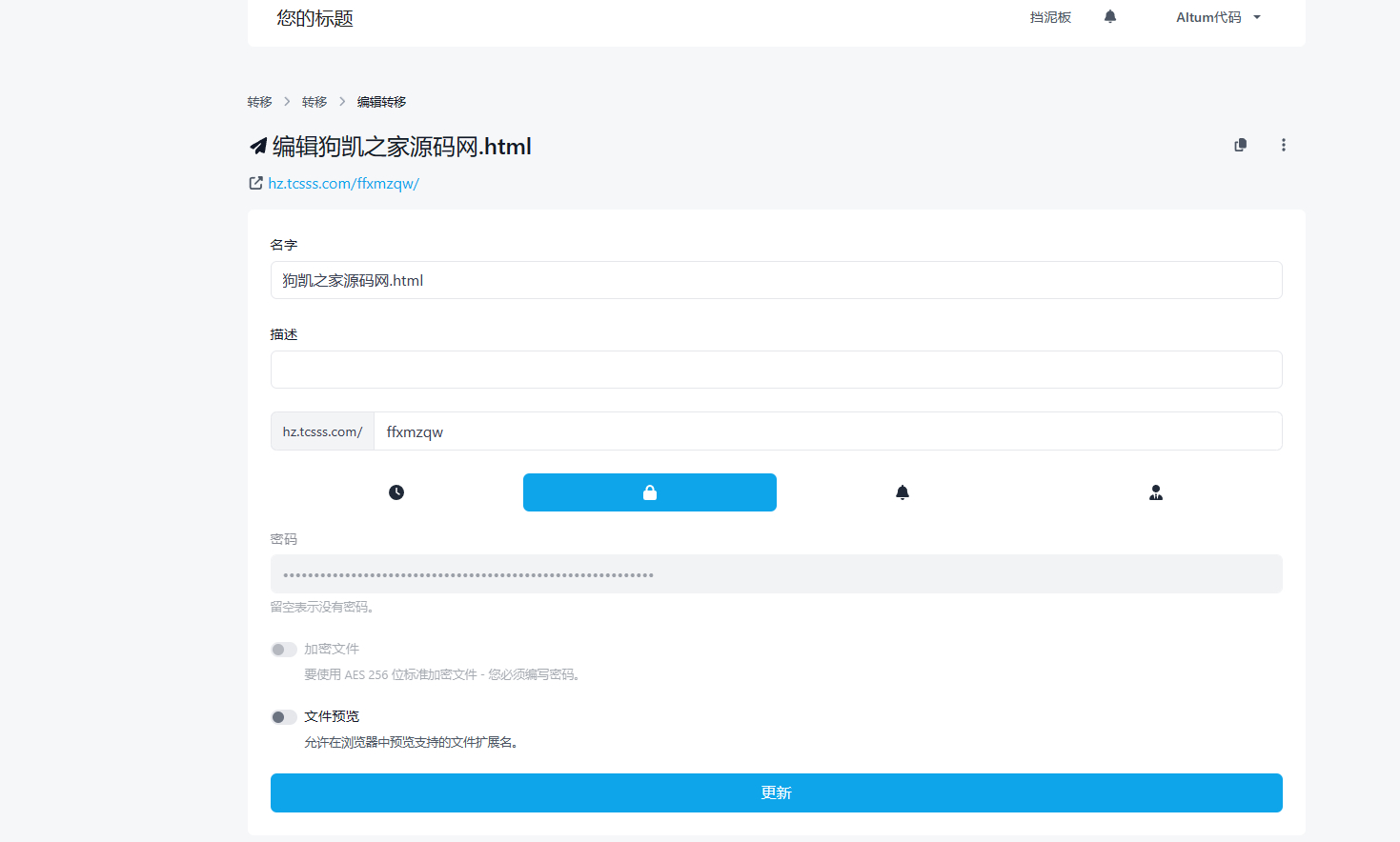This screenshot has width=1400, height=842.
Task: Go to first 转移 breadcrumb
Action: pos(259,102)
